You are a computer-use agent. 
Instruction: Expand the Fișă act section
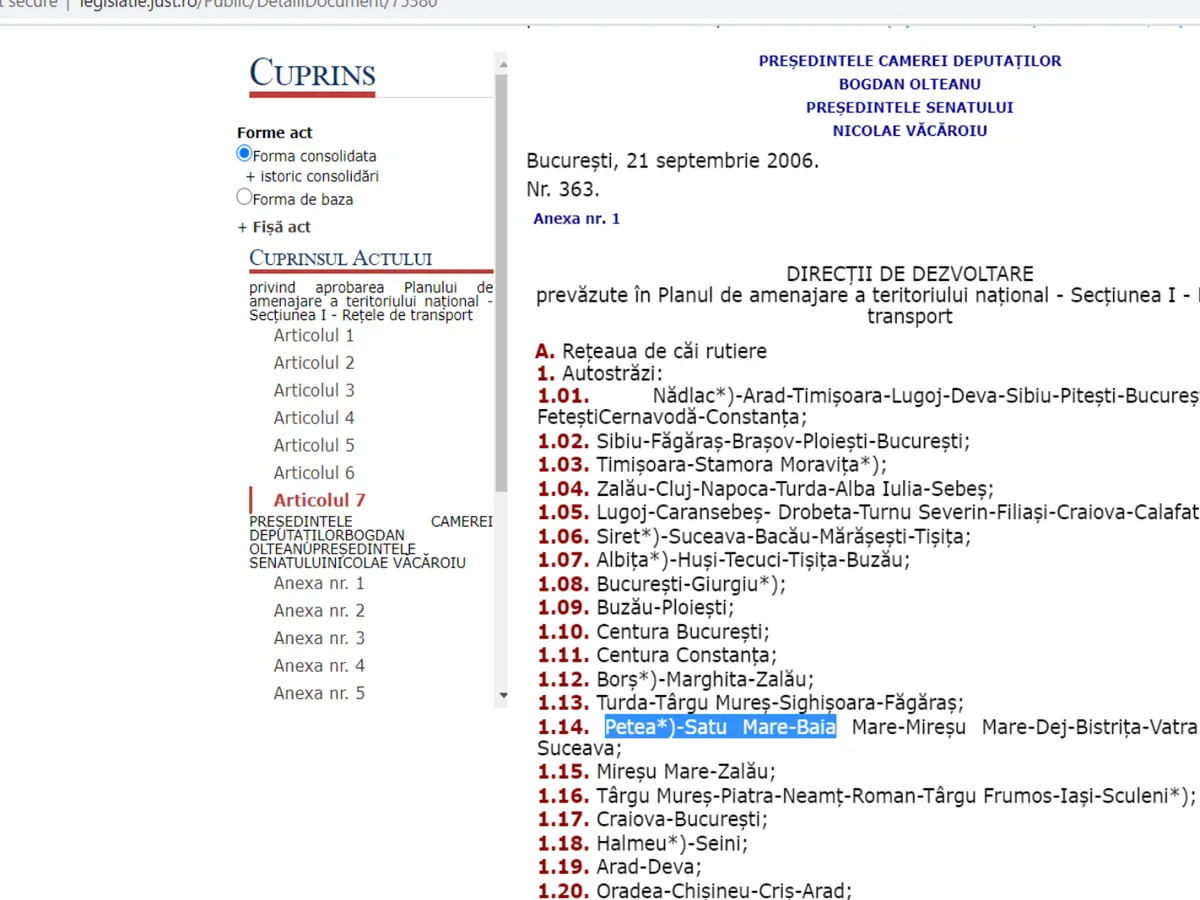pyautogui.click(x=274, y=227)
